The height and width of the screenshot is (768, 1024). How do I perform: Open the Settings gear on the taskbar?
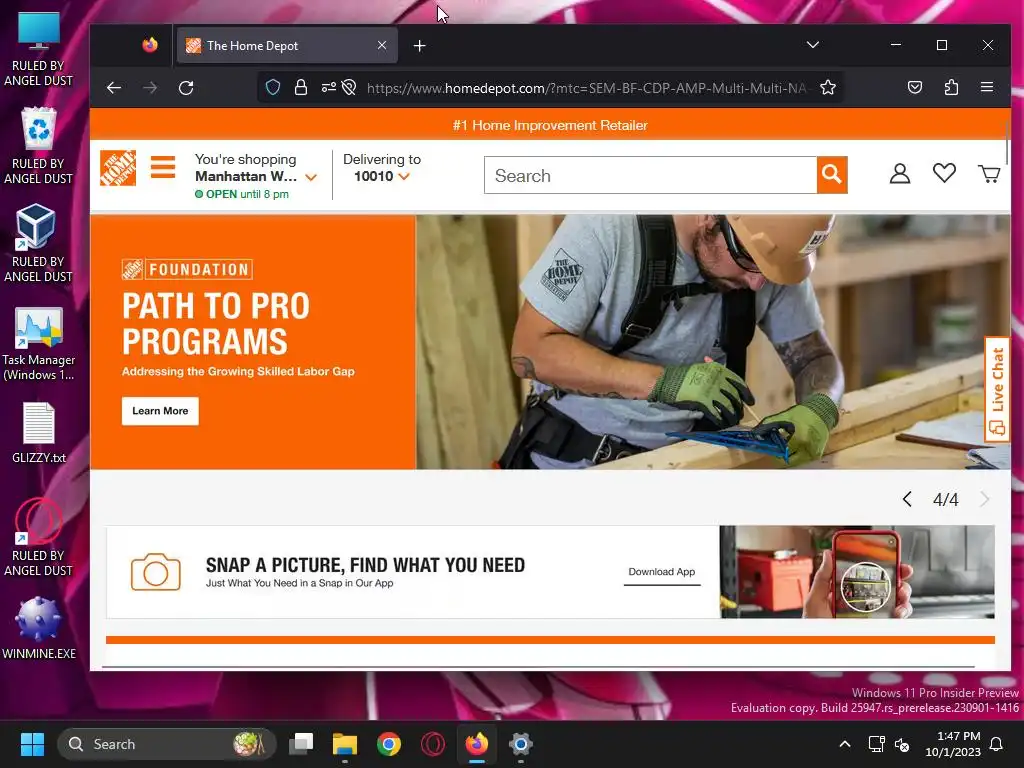tap(520, 744)
